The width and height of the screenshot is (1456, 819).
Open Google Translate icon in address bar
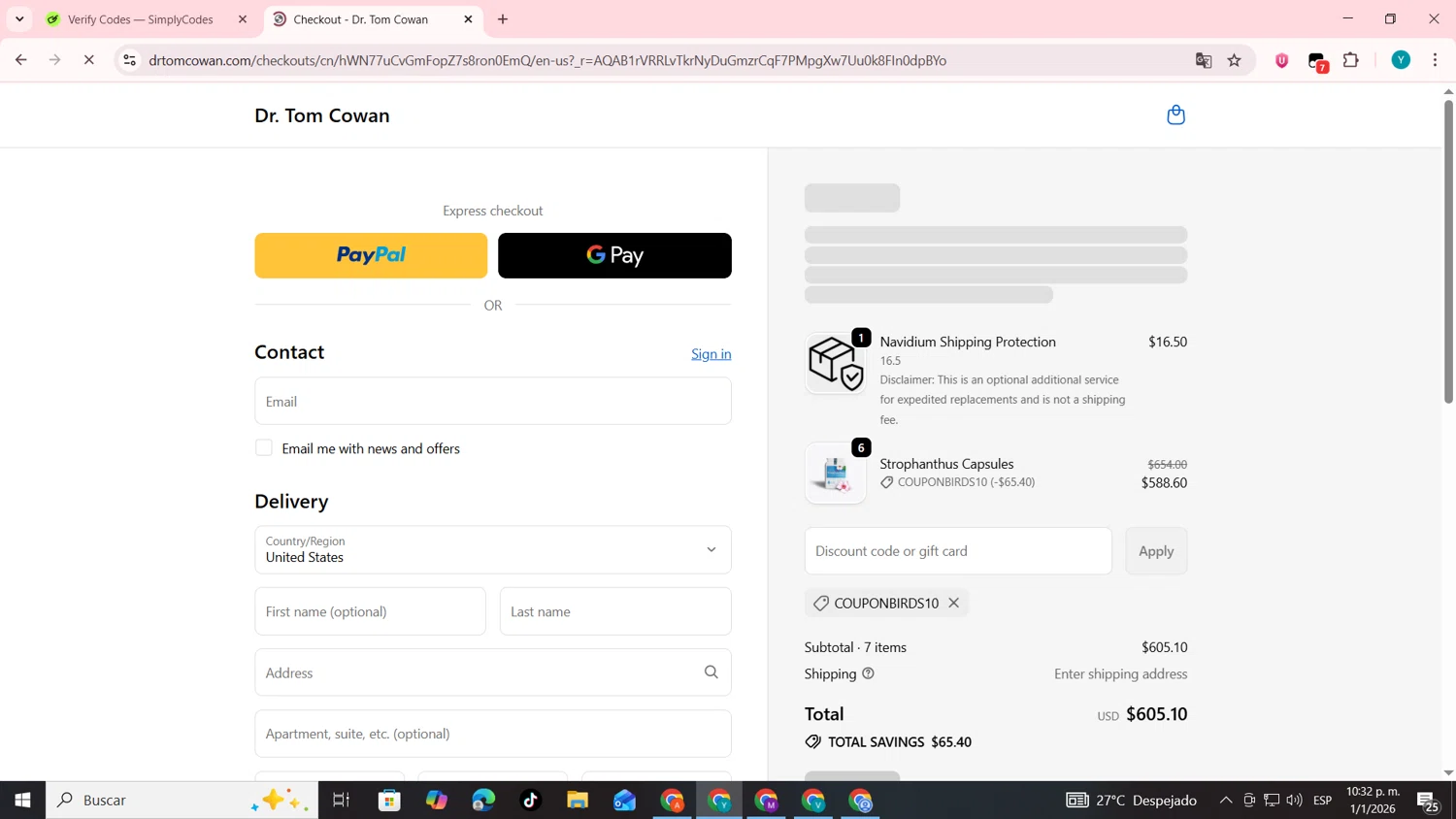1204,60
